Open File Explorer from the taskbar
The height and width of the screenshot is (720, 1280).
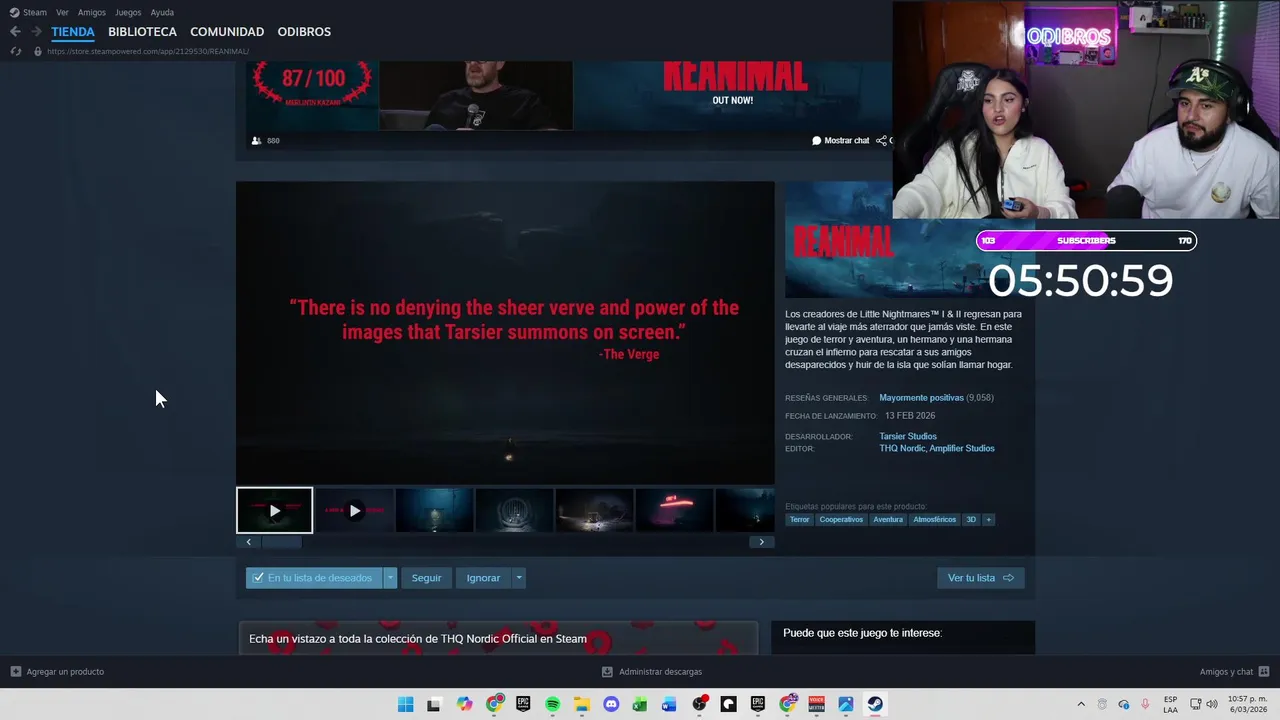pyautogui.click(x=581, y=704)
